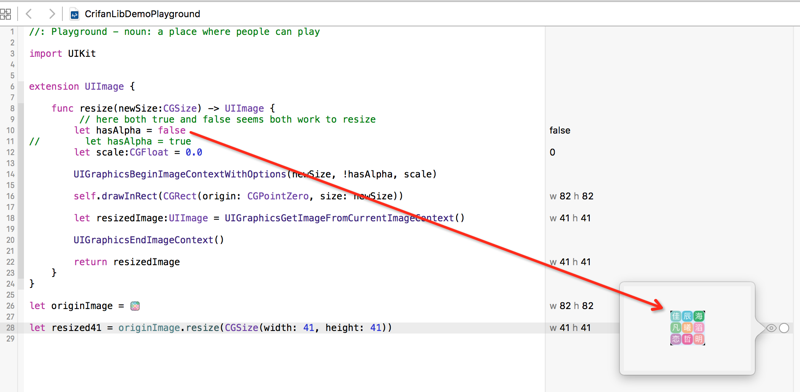The width and height of the screenshot is (800, 392).
Task: Toggle the Show Result circle button
Action: [x=784, y=328]
